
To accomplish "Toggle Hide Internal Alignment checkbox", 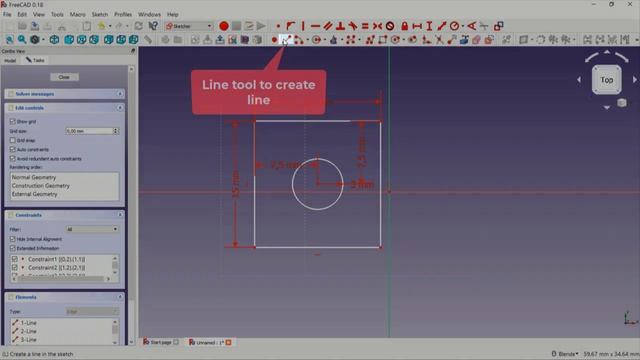I will (13, 239).
